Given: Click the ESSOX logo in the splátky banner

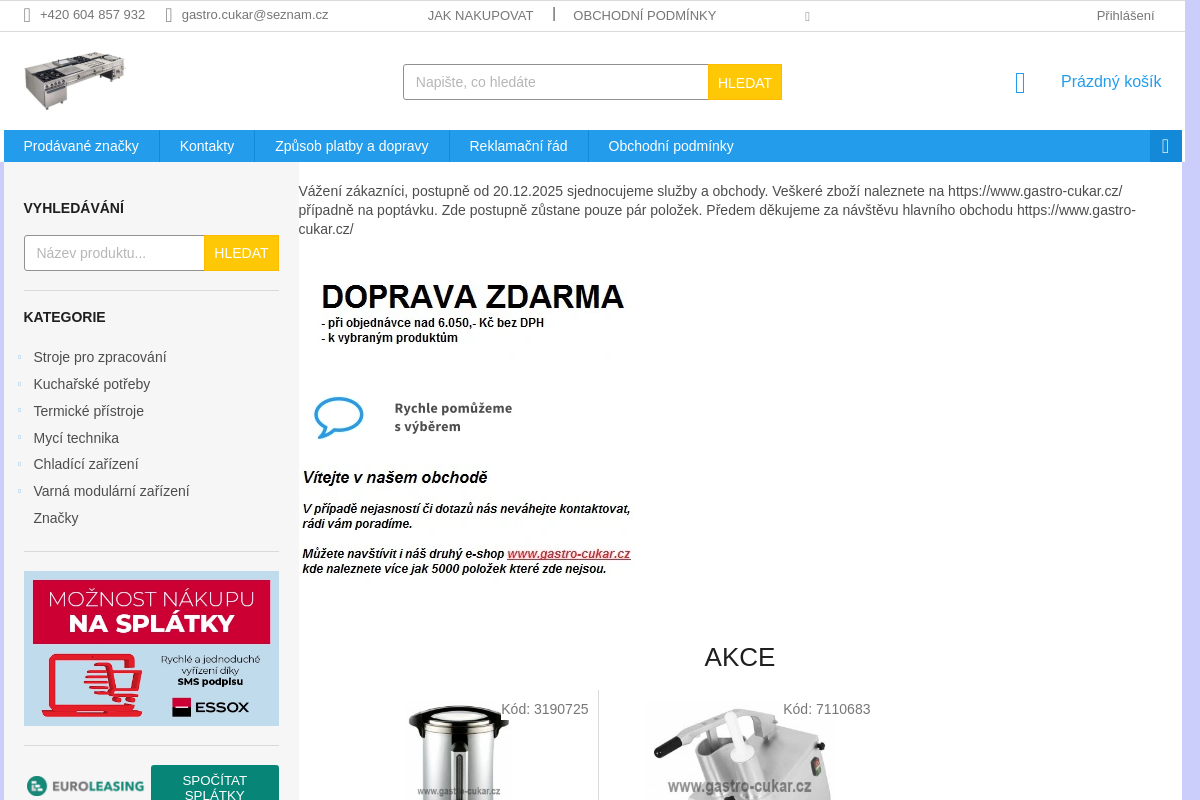Looking at the screenshot, I should coord(210,707).
